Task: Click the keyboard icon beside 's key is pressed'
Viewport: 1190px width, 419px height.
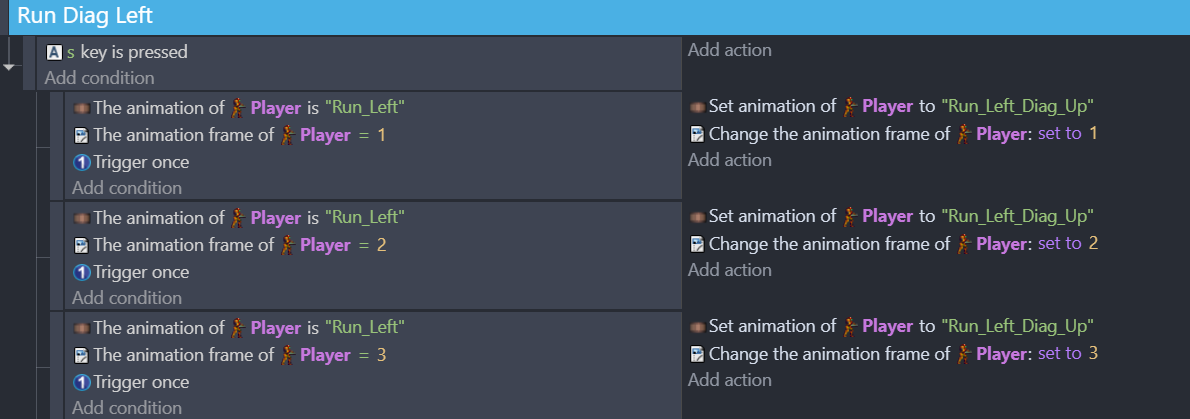Action: (54, 52)
